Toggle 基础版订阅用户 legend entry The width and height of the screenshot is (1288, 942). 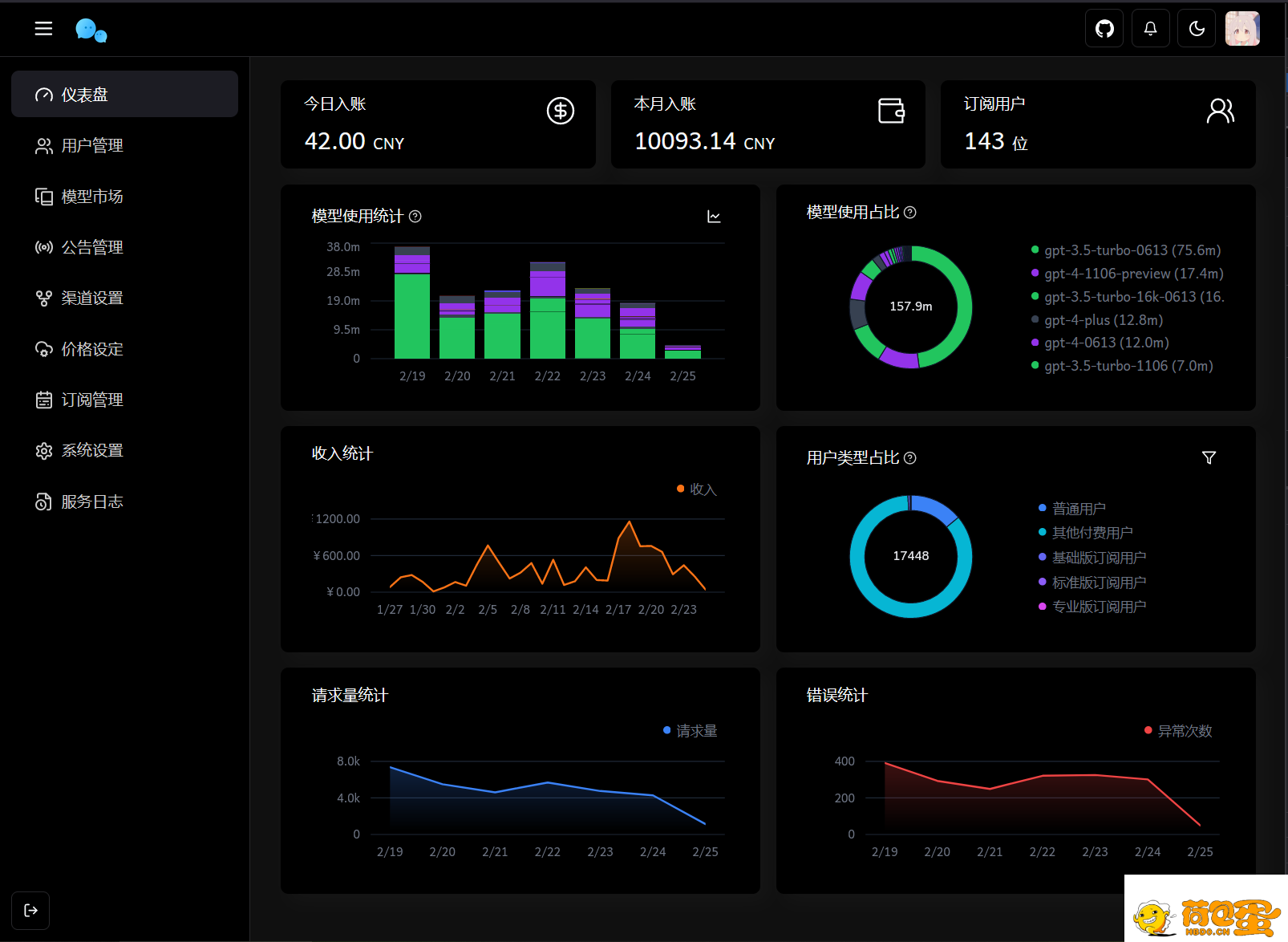point(1092,558)
